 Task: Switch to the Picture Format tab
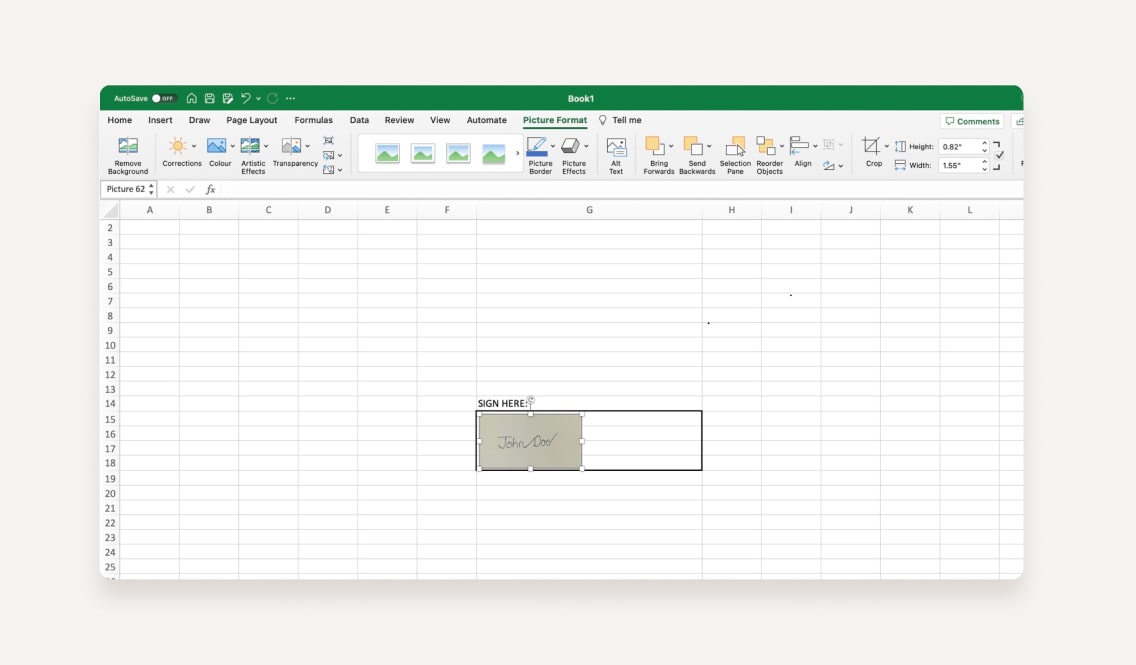point(554,120)
